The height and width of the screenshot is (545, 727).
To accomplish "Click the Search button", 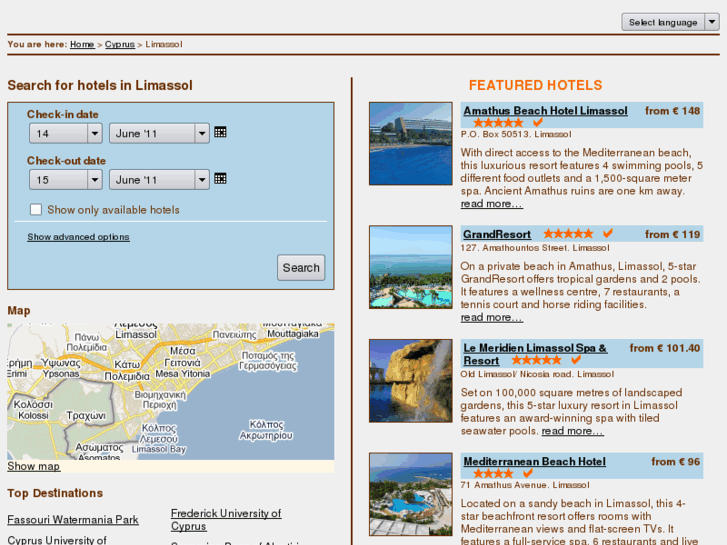I will coord(301,268).
